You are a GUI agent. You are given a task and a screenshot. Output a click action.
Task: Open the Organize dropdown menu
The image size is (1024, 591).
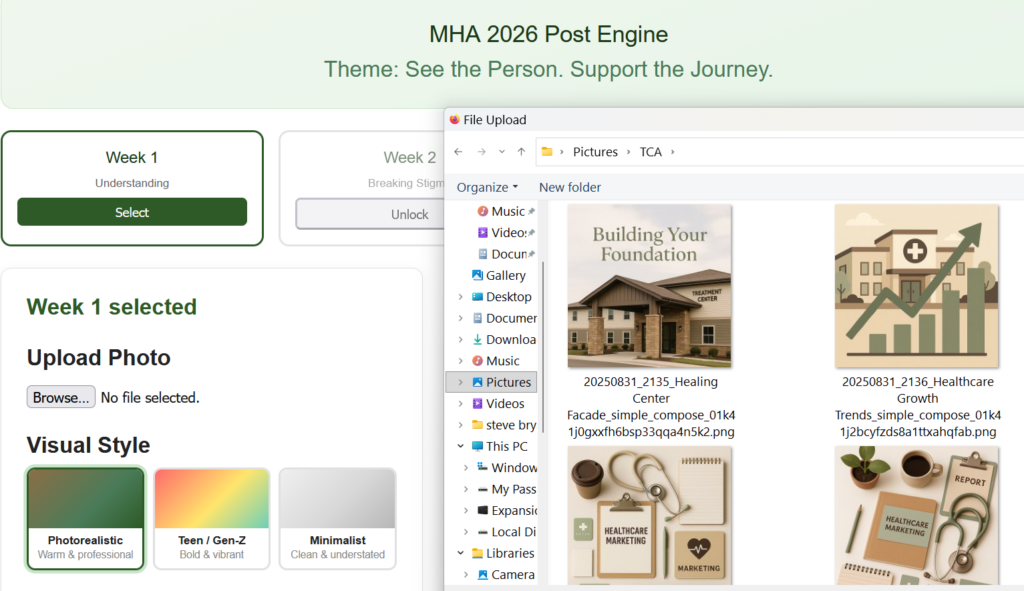coord(487,187)
